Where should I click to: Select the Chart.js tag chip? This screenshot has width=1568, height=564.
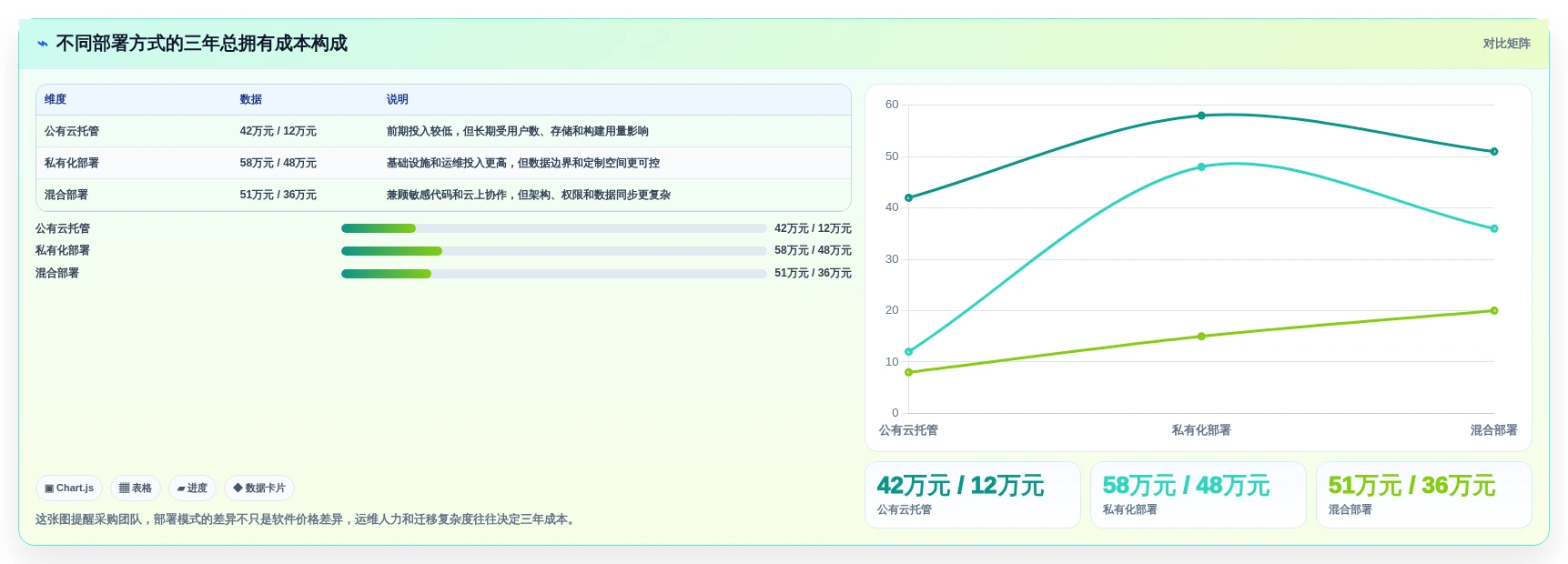(x=69, y=488)
